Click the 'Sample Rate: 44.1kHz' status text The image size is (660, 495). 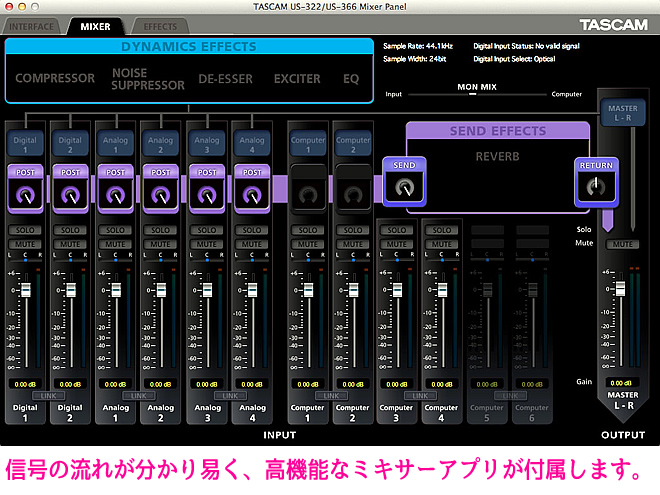click(418, 46)
